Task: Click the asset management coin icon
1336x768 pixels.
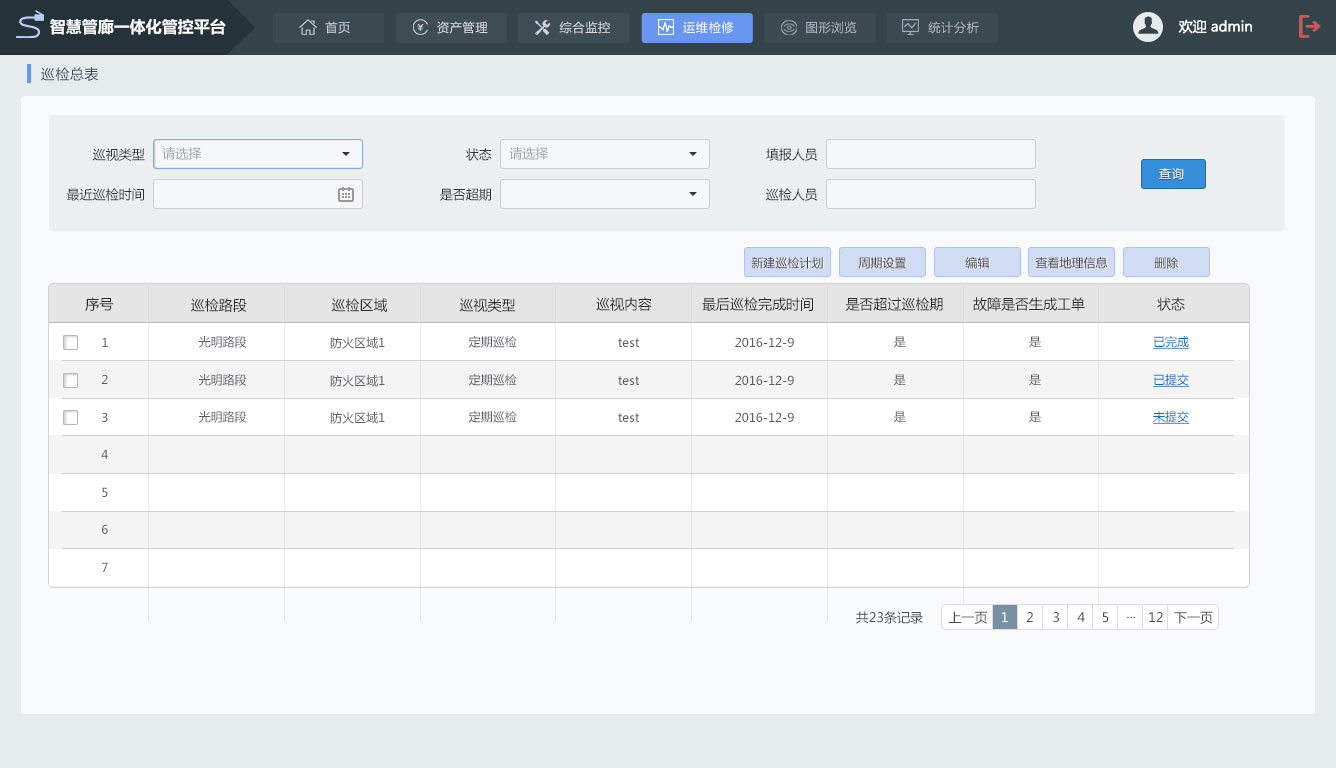Action: click(x=420, y=28)
